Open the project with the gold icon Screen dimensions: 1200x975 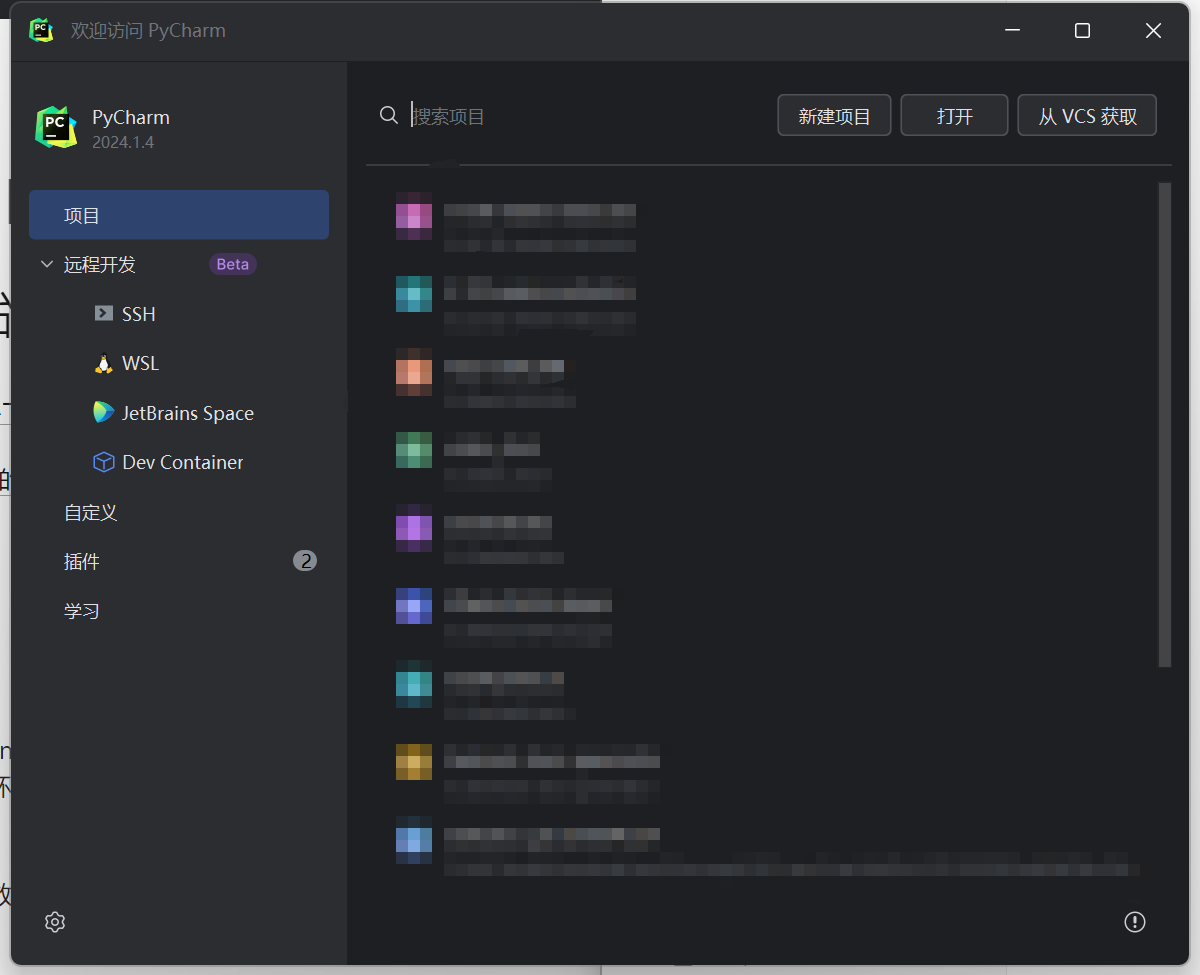click(414, 762)
